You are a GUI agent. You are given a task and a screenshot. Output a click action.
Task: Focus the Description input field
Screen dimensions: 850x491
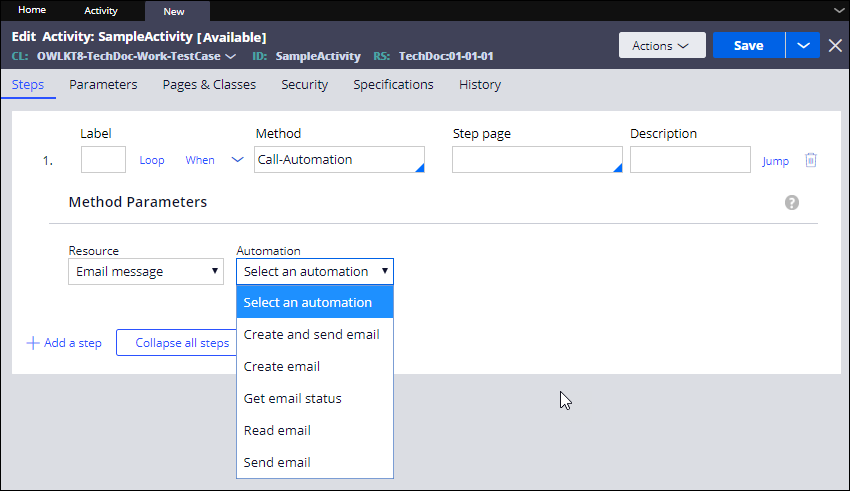click(689, 160)
